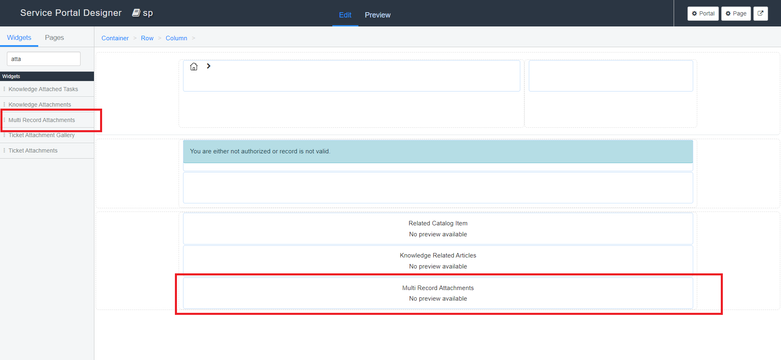Select Ticket Attachments widget
781x360 pixels.
click(x=47, y=150)
